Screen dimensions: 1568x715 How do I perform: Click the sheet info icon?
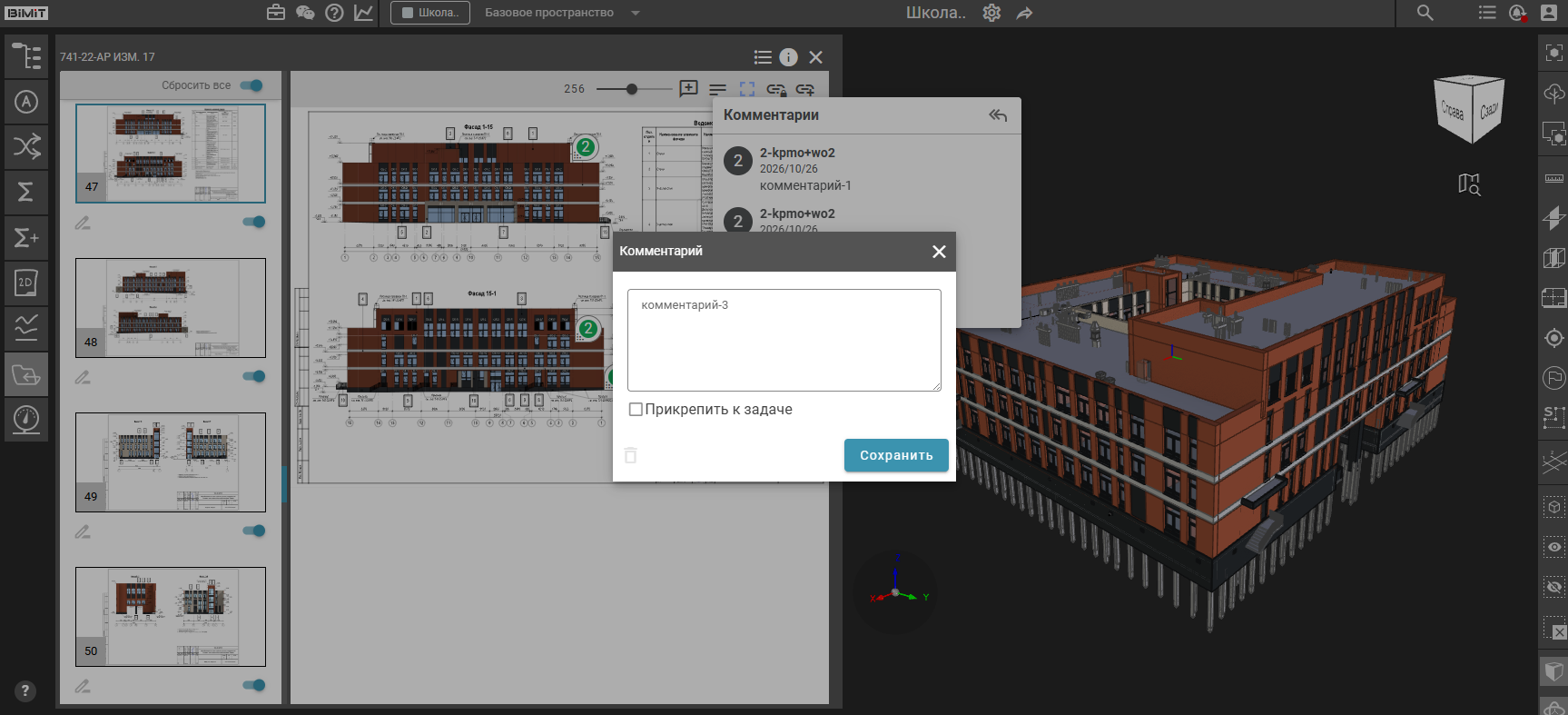pos(788,57)
